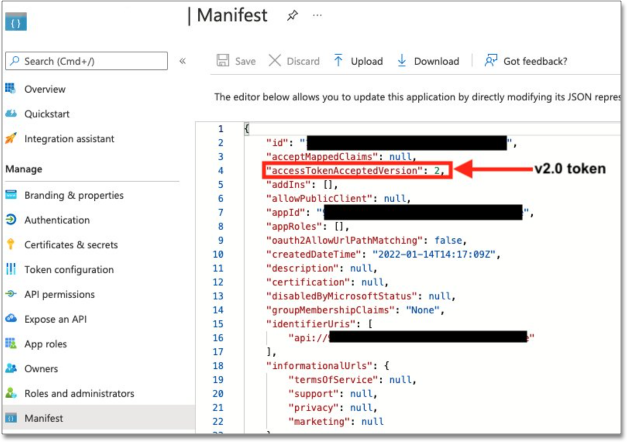Open Overview in the sidebar
The height and width of the screenshot is (442, 627).
click(x=44, y=89)
